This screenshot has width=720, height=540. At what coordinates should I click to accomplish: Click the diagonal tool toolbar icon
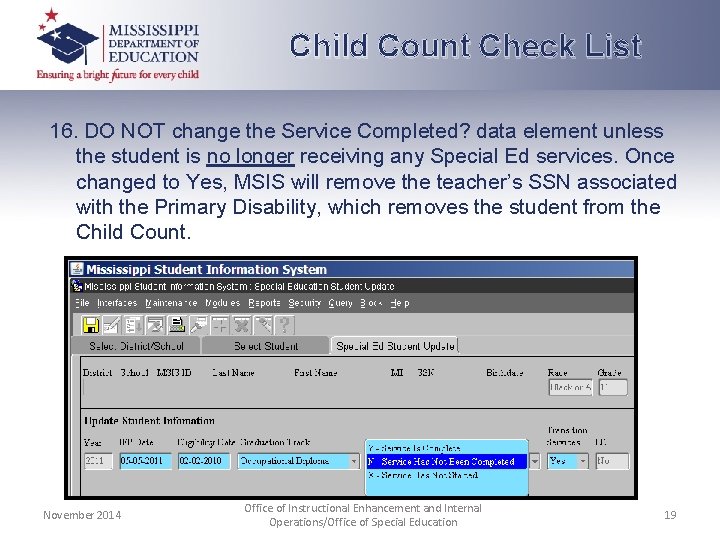(x=264, y=325)
